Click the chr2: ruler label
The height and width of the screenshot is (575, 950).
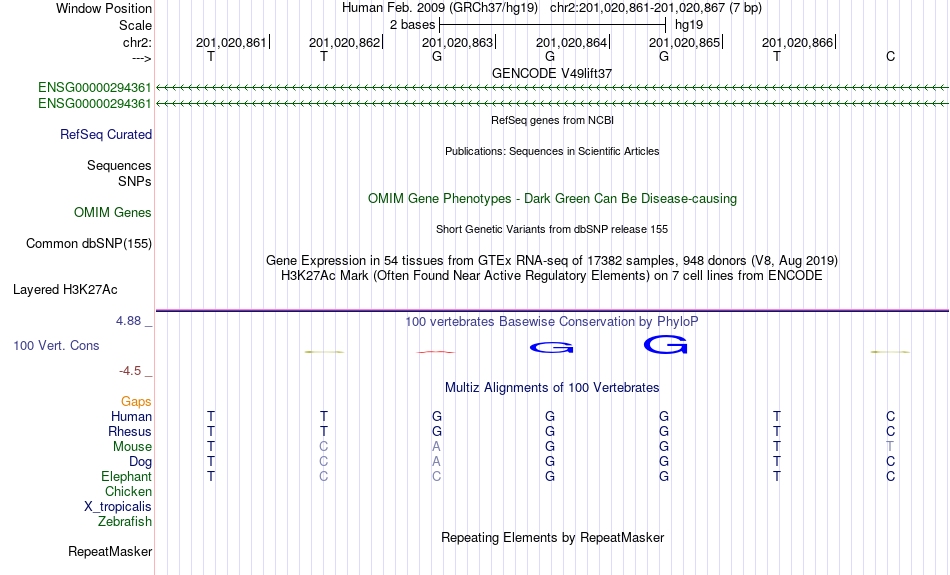pyautogui.click(x=137, y=42)
